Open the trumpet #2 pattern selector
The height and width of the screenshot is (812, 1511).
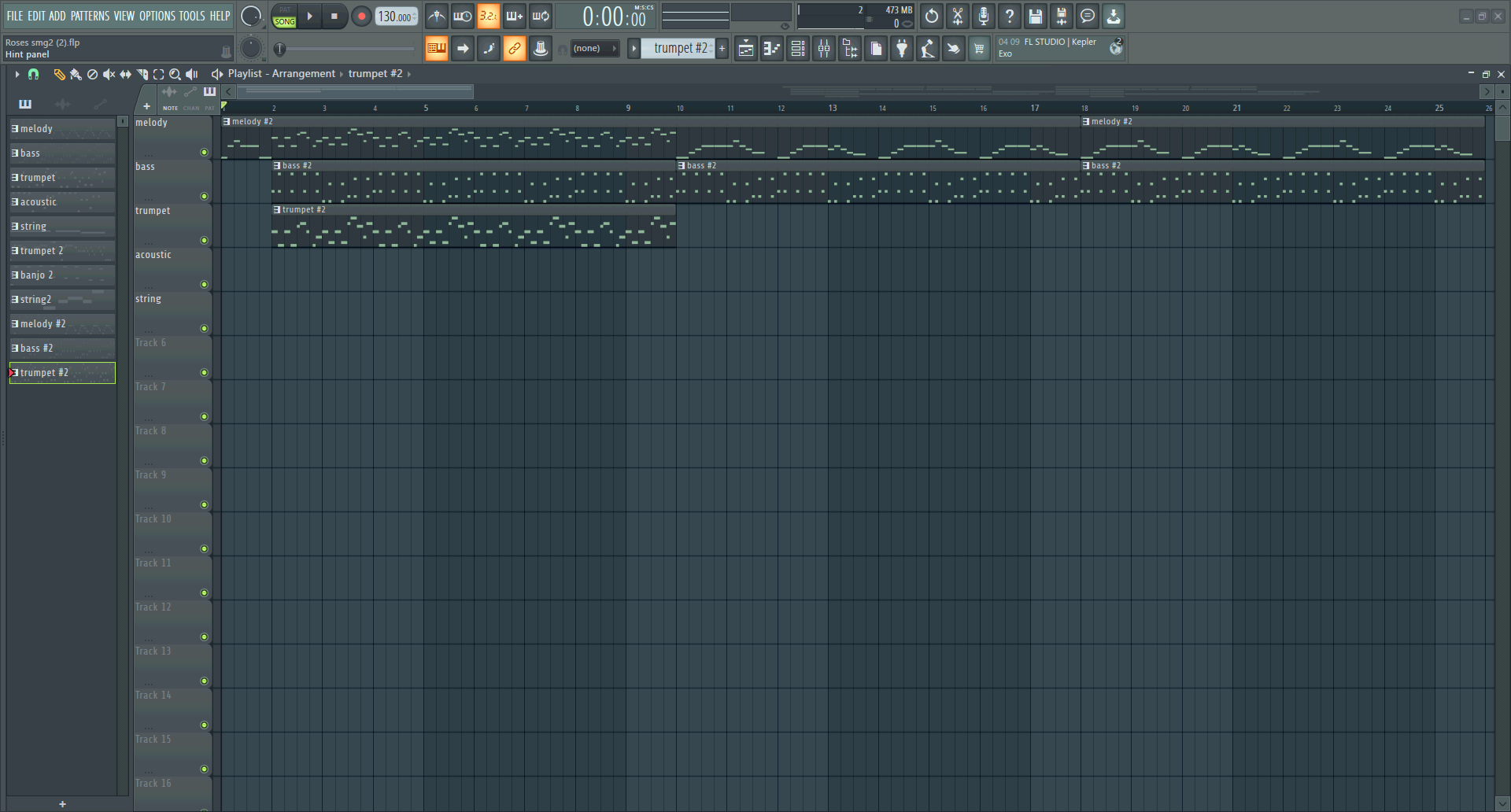[x=680, y=49]
